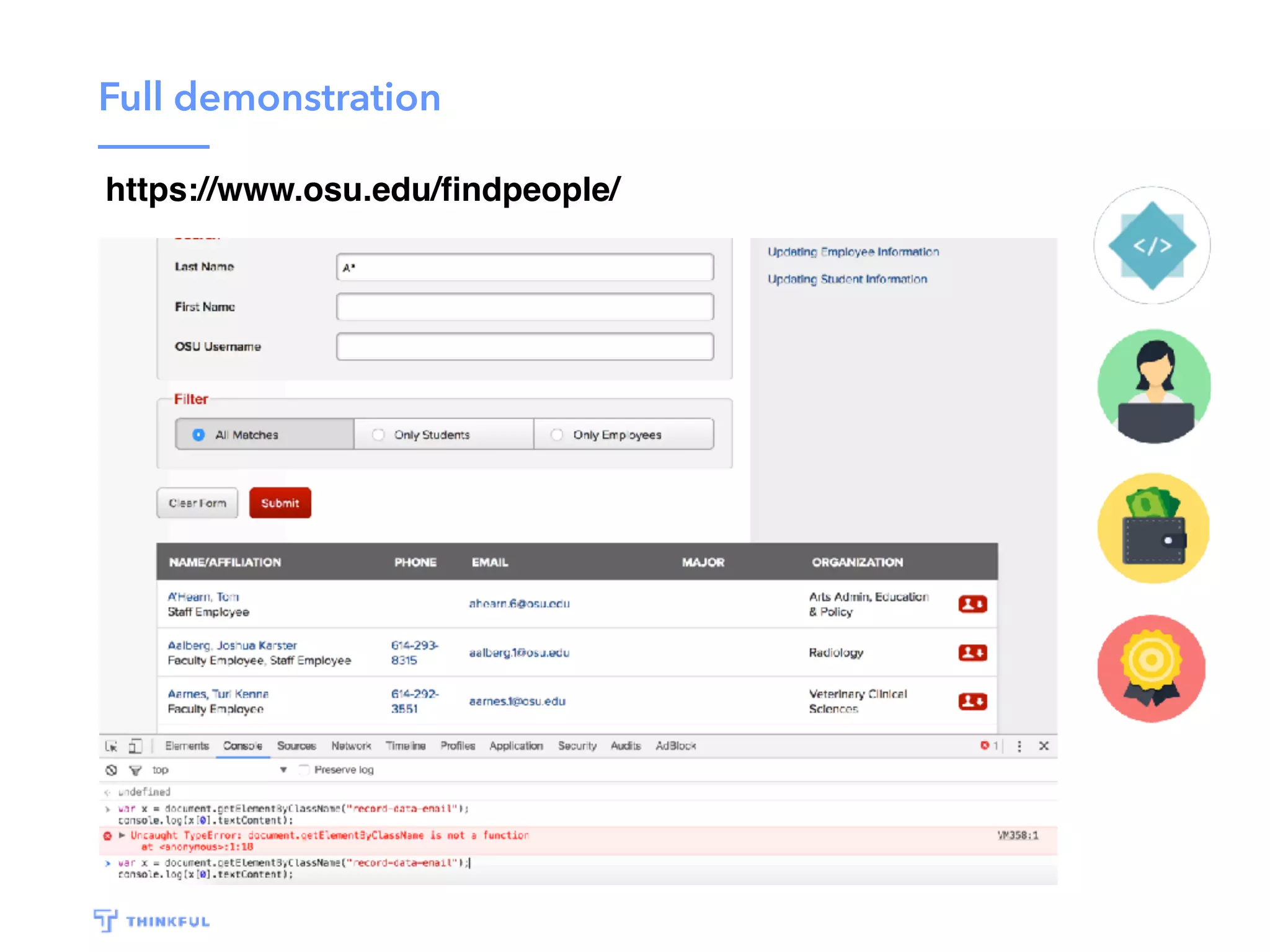The height and width of the screenshot is (952, 1270).
Task: Switch to the Profiles tab
Action: point(458,746)
